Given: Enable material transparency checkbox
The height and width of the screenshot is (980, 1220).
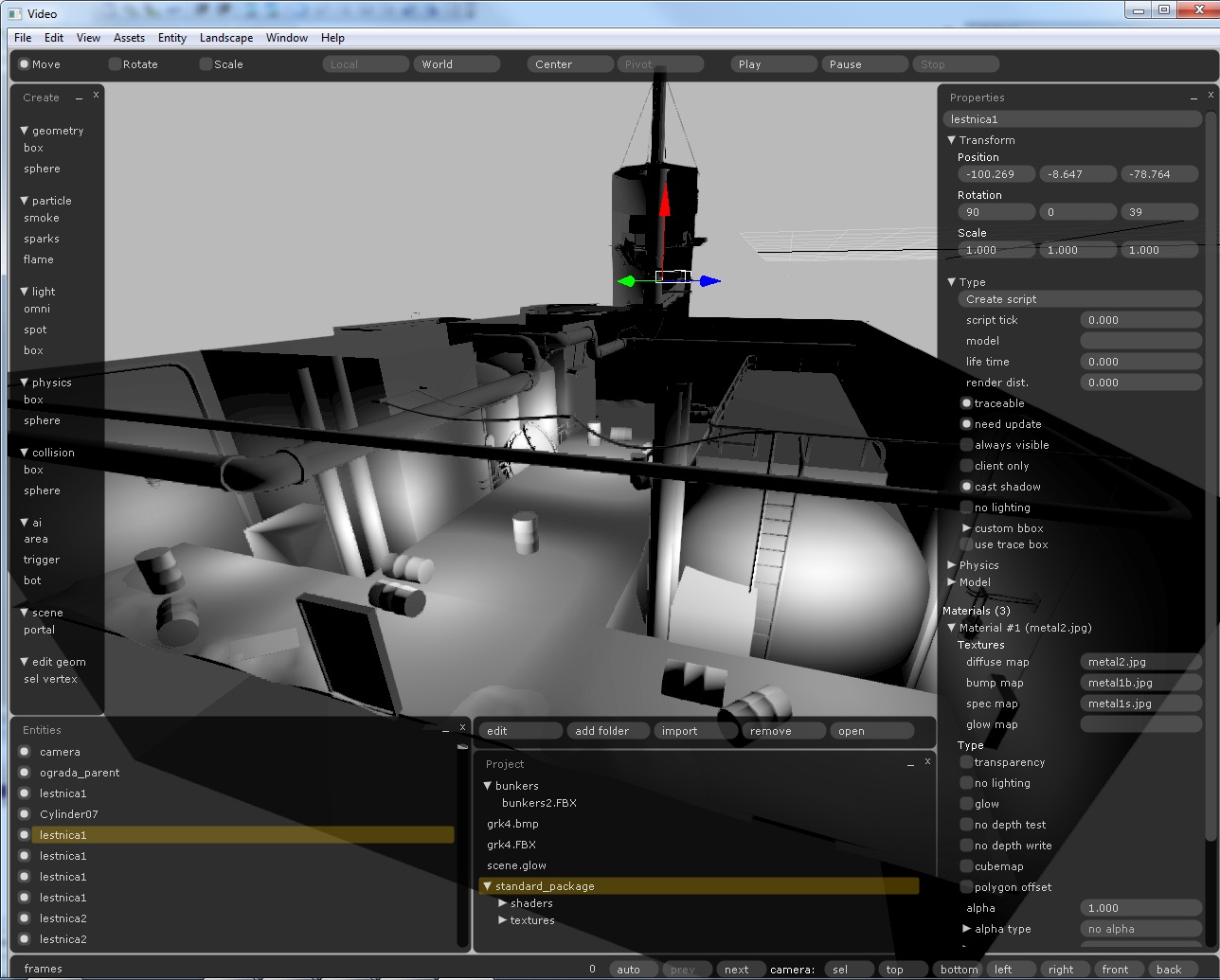Looking at the screenshot, I should [x=966, y=762].
